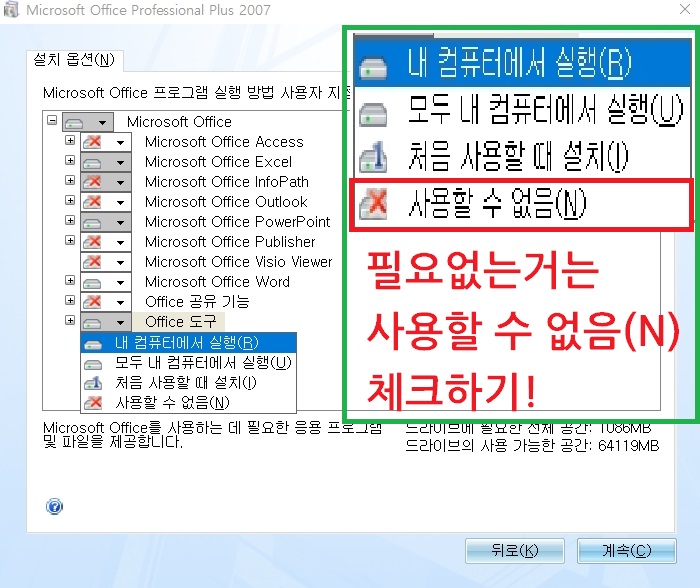Click the 64119MB available space text

tap(628, 446)
